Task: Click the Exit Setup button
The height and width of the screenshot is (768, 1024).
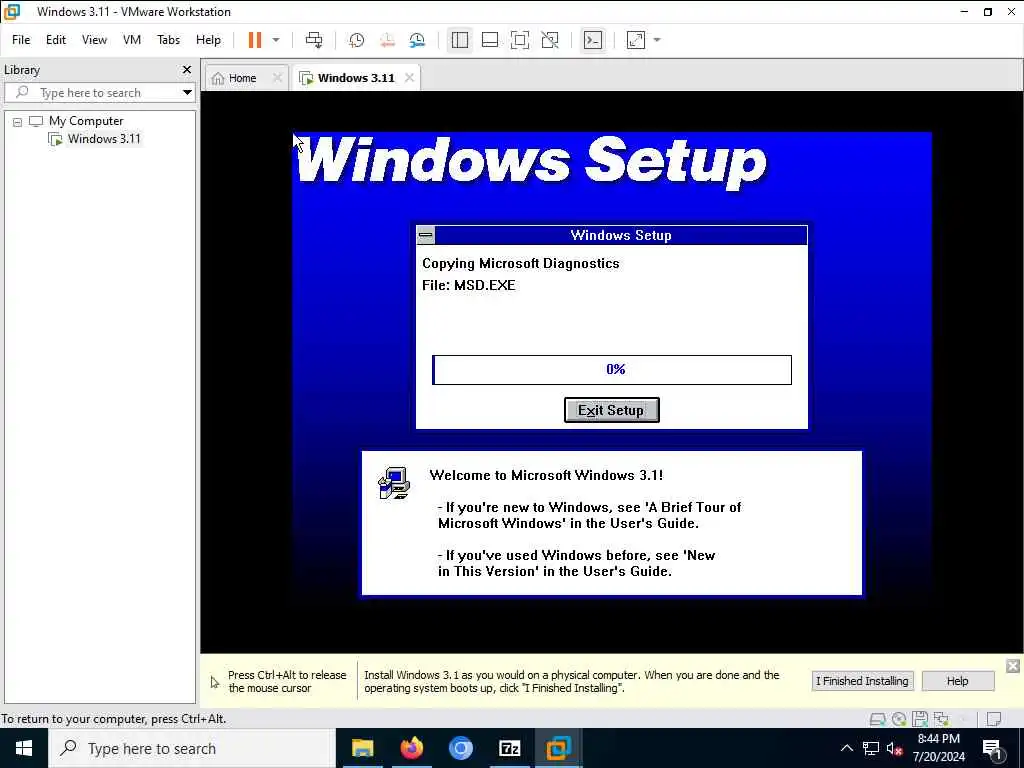Action: (611, 410)
